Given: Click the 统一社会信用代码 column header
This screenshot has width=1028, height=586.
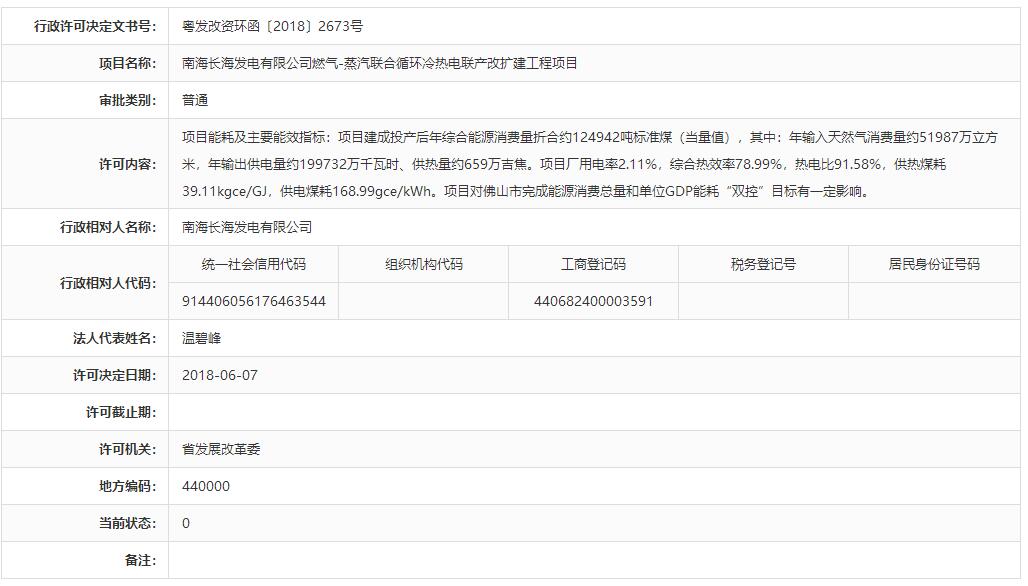Looking at the screenshot, I should coord(254,265).
